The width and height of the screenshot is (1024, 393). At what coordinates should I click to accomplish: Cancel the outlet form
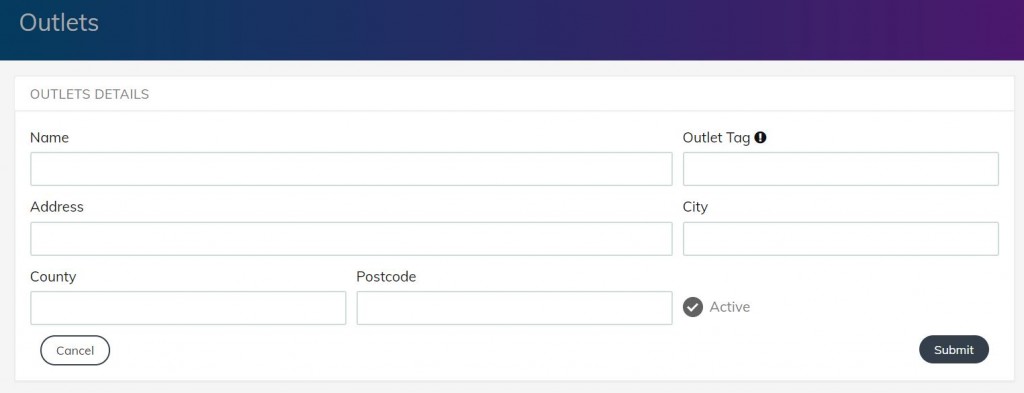(x=75, y=351)
